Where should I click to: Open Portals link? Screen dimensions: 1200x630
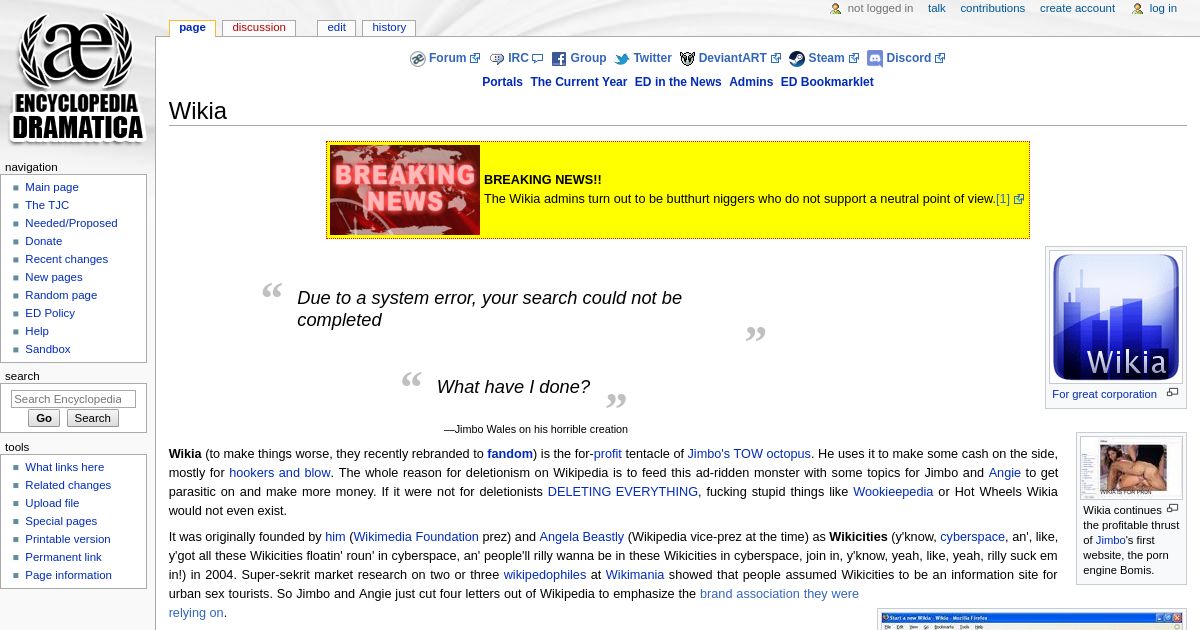click(502, 82)
